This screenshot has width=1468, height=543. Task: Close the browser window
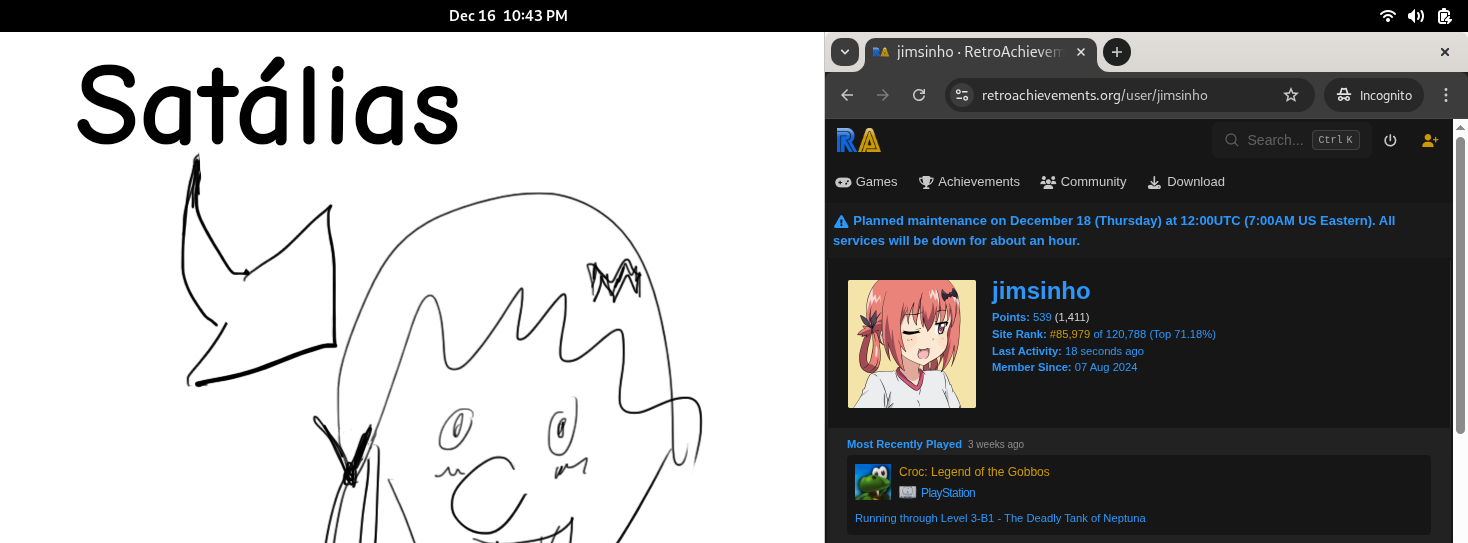click(x=1444, y=52)
